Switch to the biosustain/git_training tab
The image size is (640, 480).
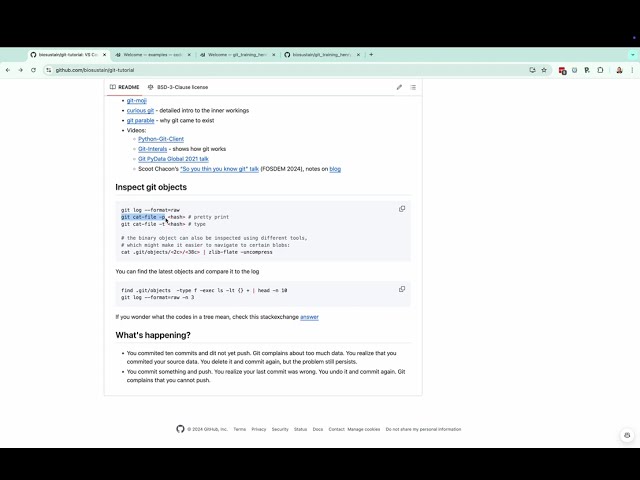point(321,55)
